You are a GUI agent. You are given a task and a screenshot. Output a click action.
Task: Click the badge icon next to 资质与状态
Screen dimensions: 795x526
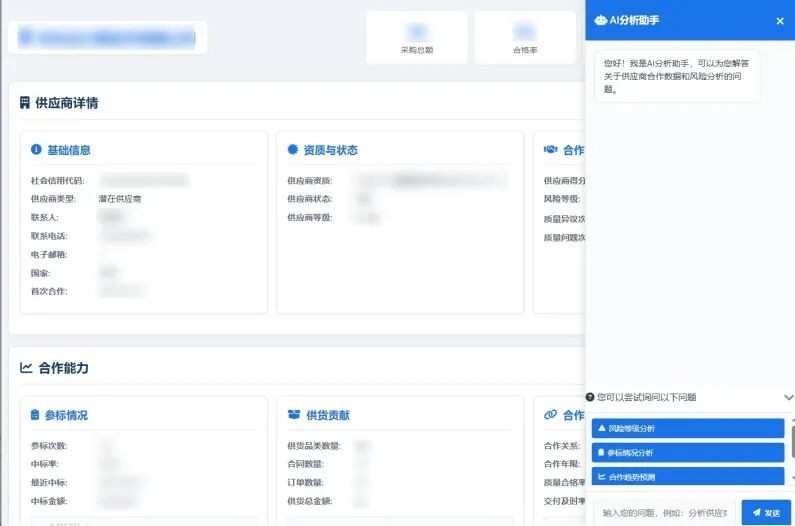[x=293, y=150]
